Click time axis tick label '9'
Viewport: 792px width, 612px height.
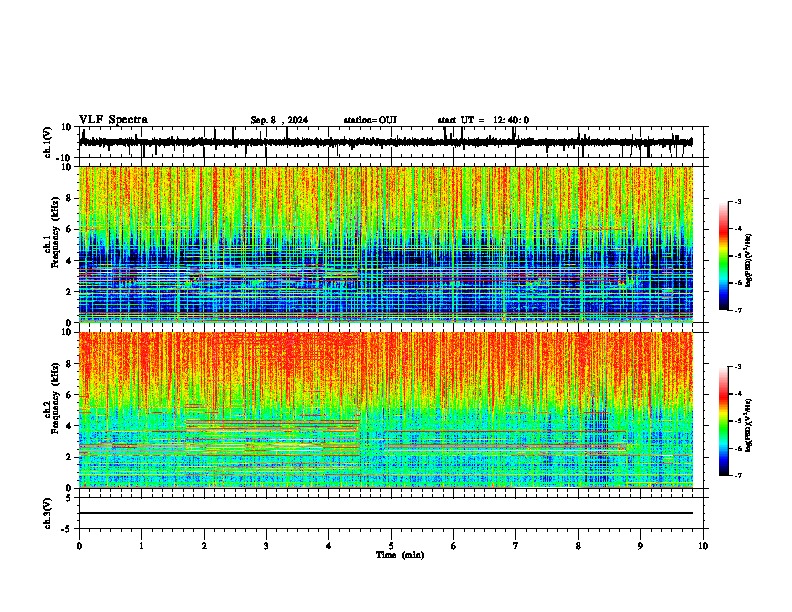pos(640,546)
